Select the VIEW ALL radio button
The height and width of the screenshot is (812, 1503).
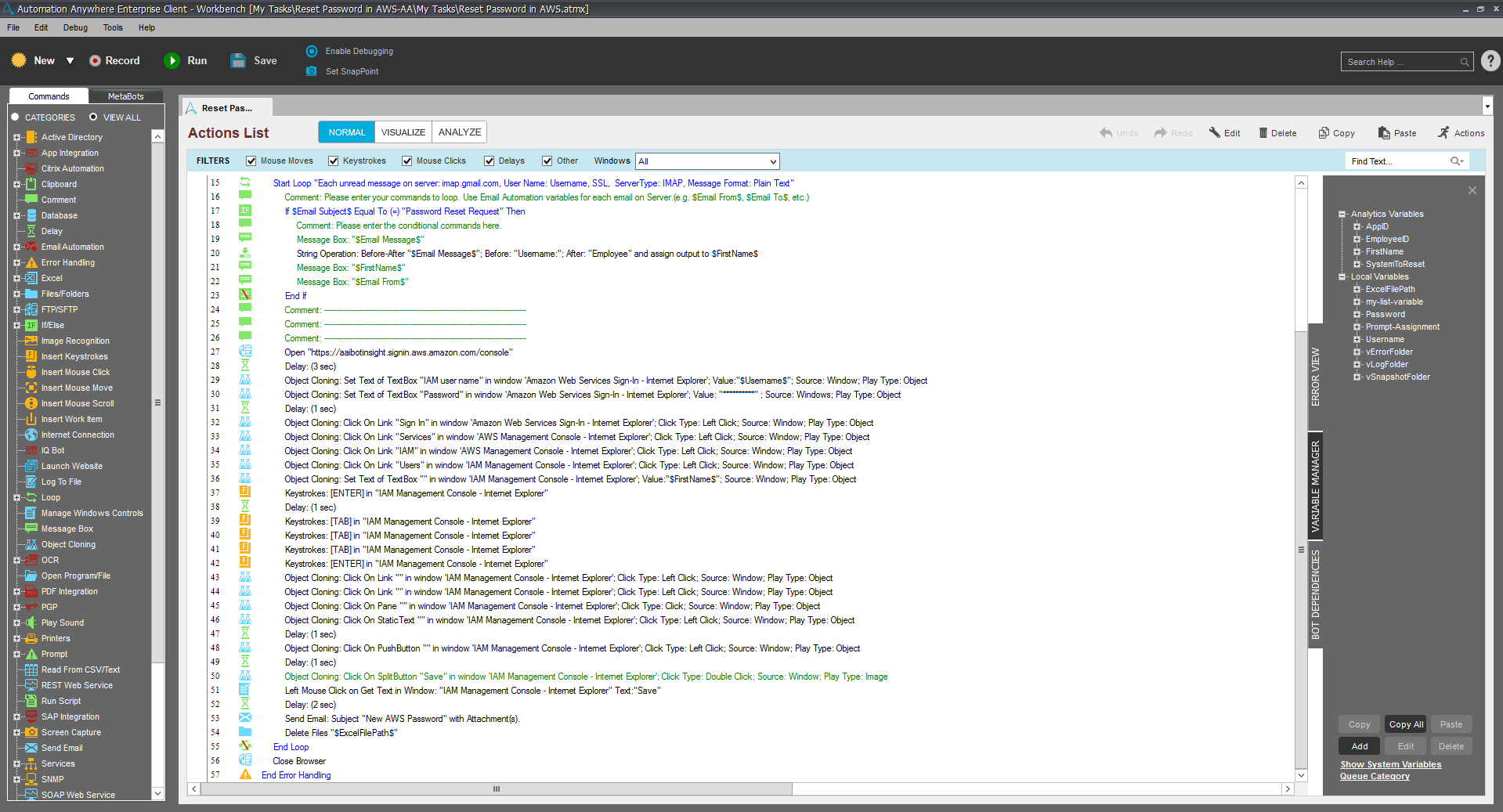tap(93, 117)
